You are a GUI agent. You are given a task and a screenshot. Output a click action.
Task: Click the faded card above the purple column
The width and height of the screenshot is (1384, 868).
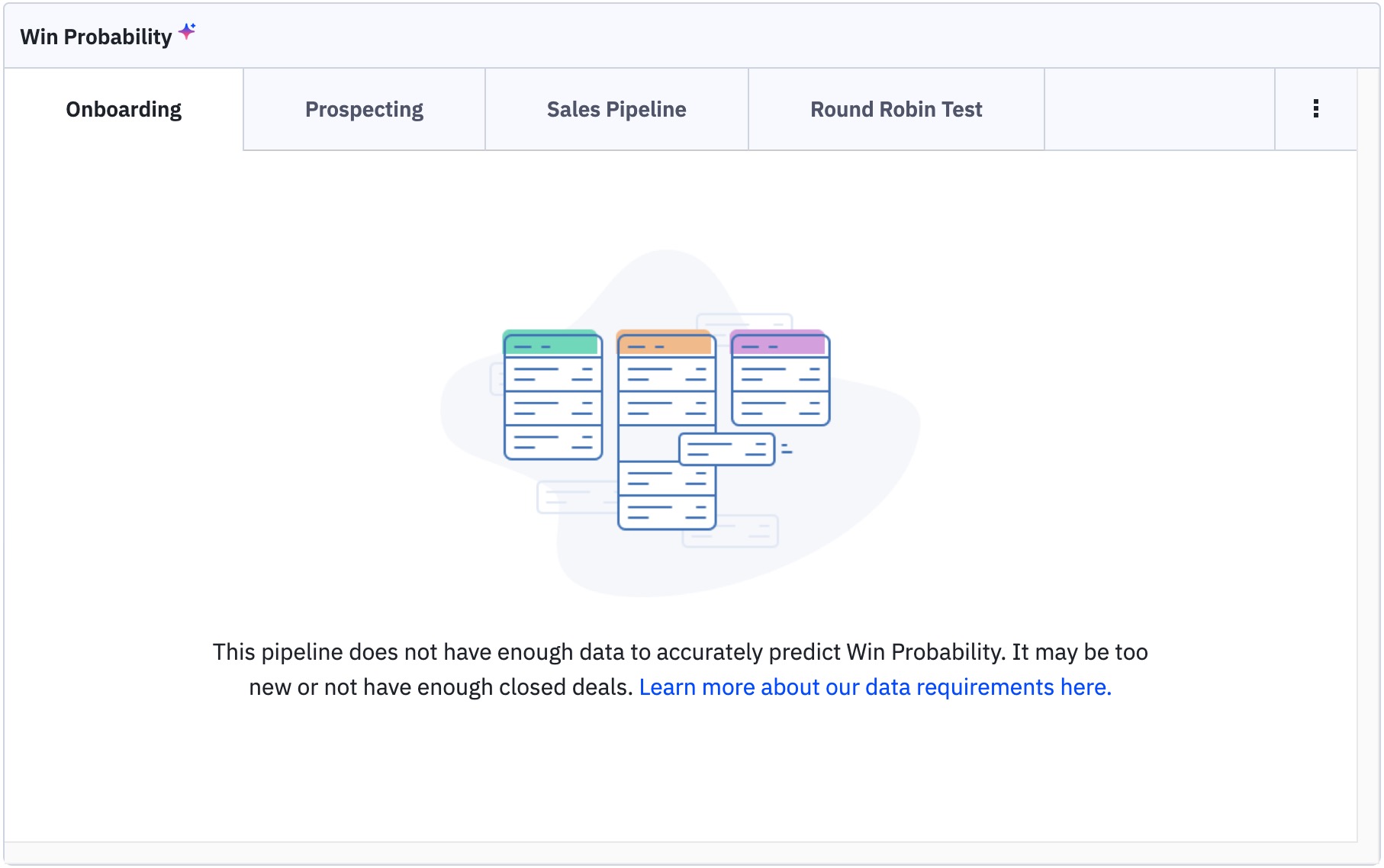pos(745,322)
